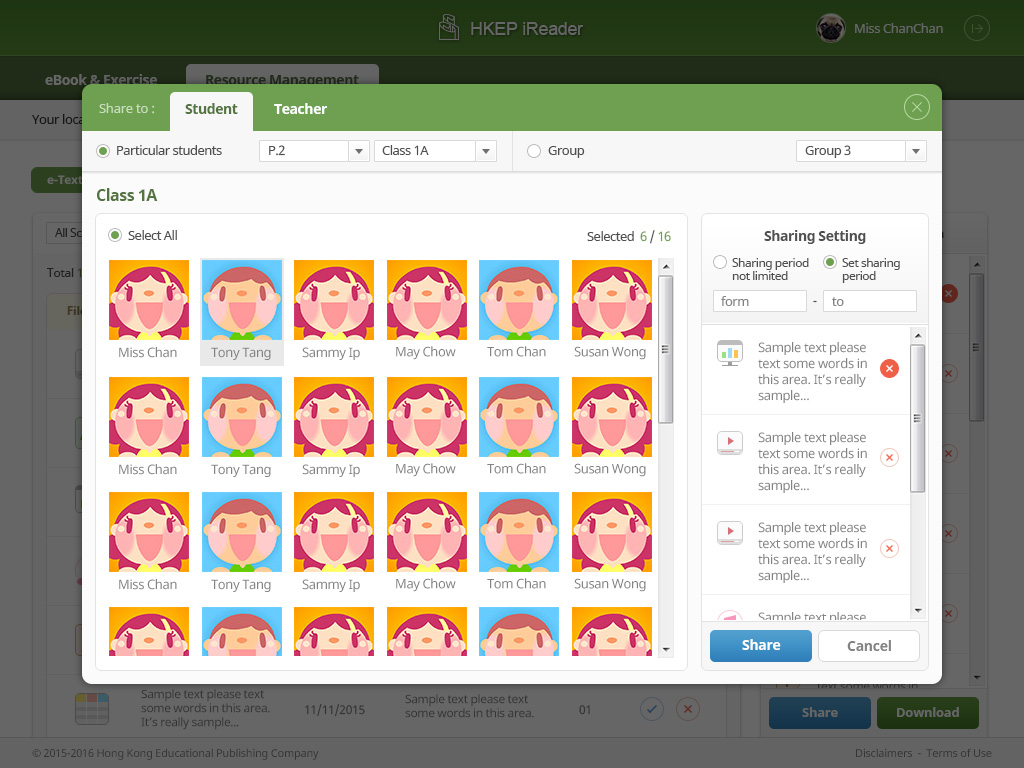Select the Particular students radio button
The height and width of the screenshot is (768, 1024).
point(103,151)
